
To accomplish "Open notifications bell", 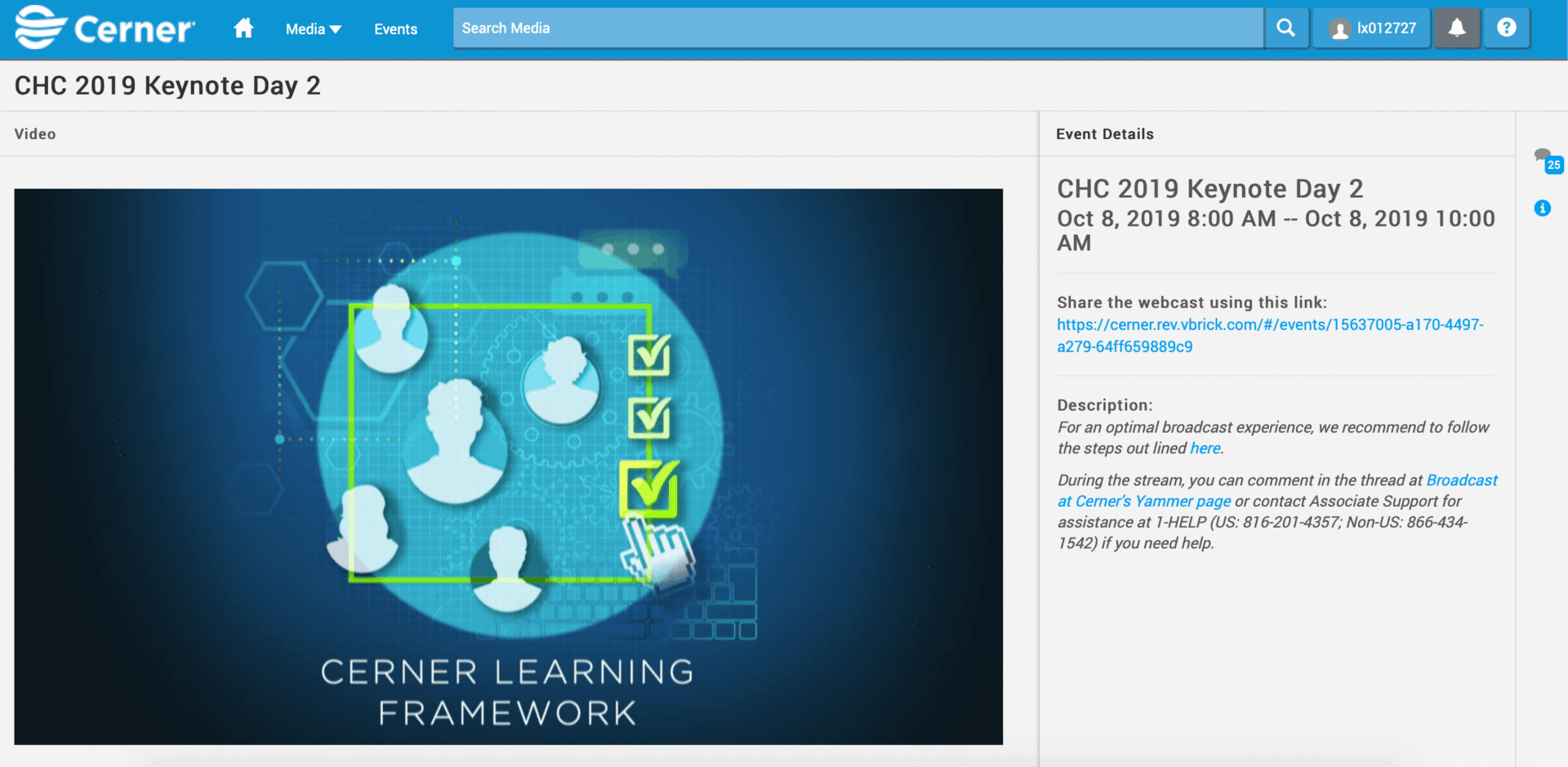I will pyautogui.click(x=1457, y=28).
